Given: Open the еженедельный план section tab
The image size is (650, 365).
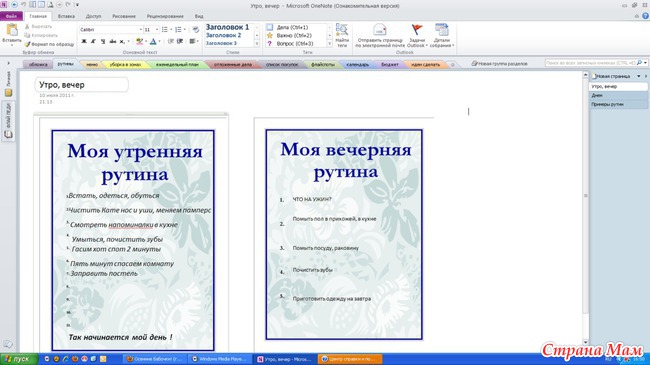Looking at the screenshot, I should coord(177,64).
